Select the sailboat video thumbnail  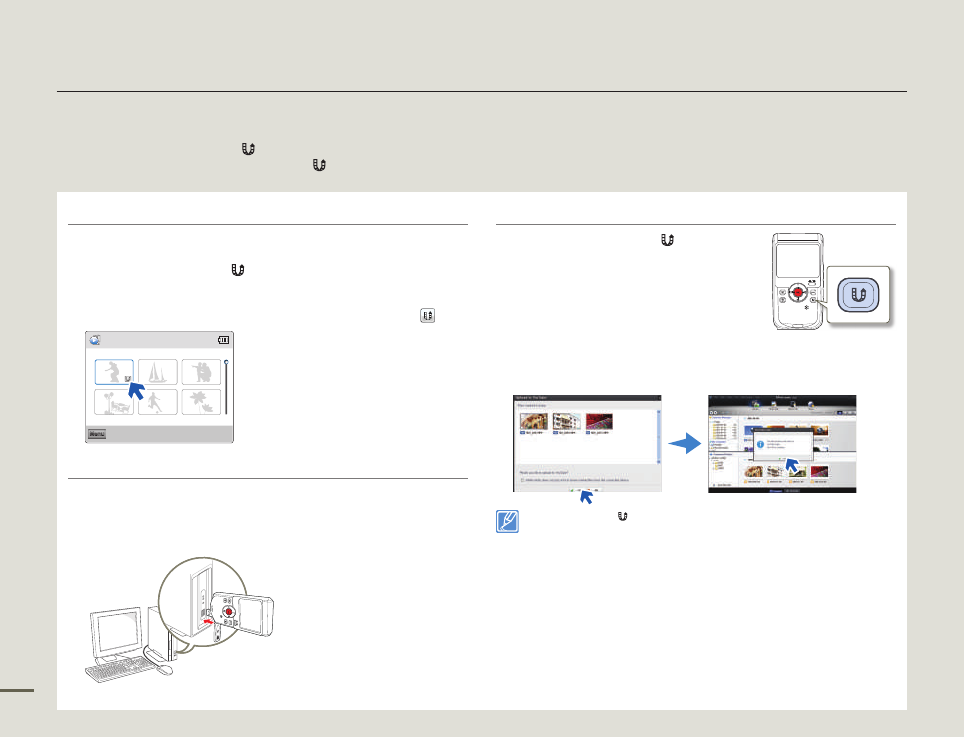[158, 372]
